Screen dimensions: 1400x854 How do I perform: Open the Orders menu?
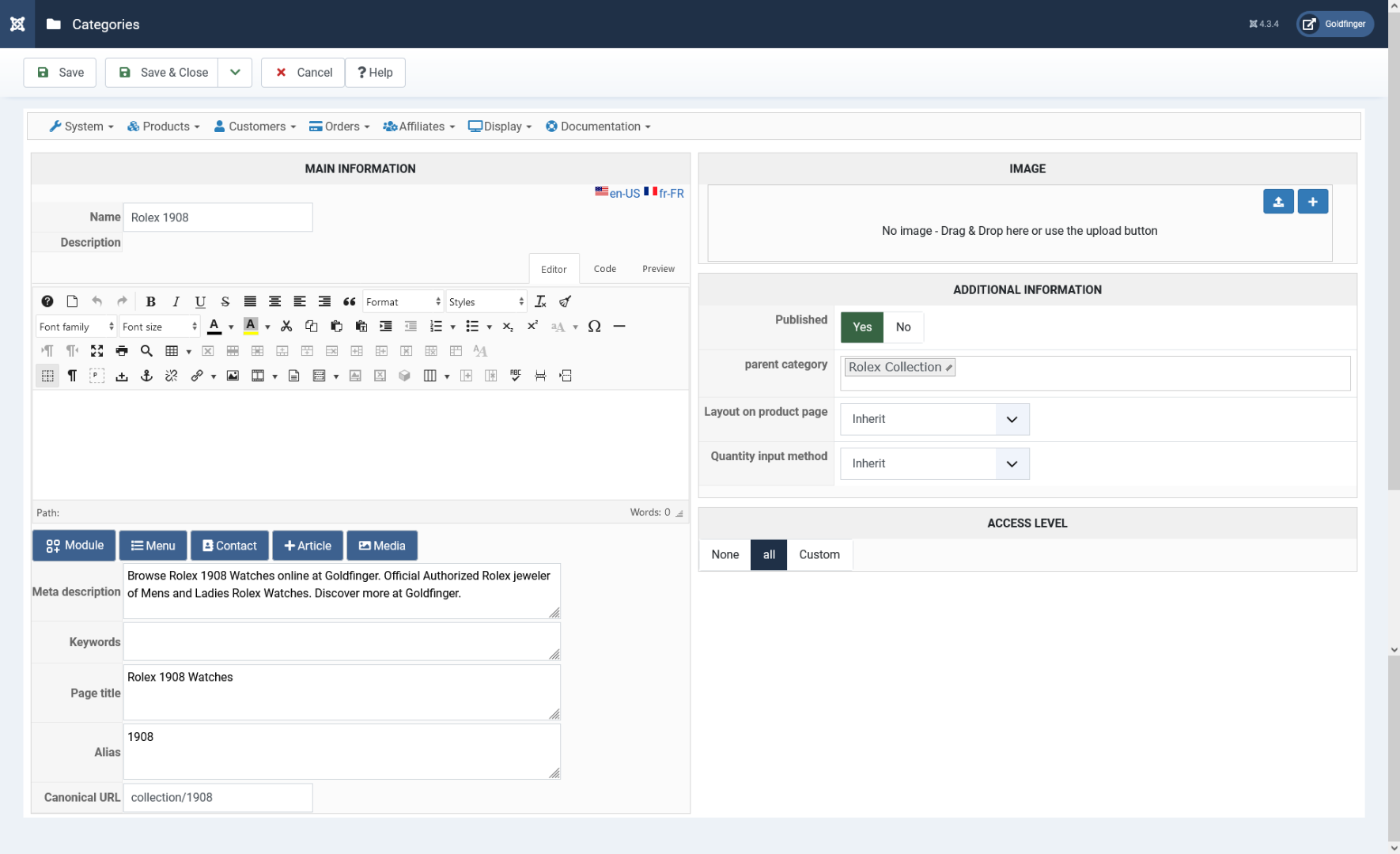(x=339, y=127)
